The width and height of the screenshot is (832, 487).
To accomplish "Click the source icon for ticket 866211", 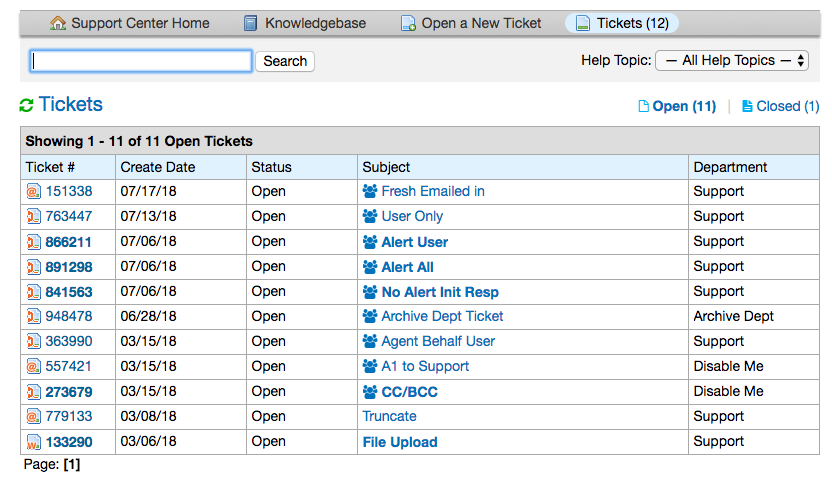I will point(33,242).
